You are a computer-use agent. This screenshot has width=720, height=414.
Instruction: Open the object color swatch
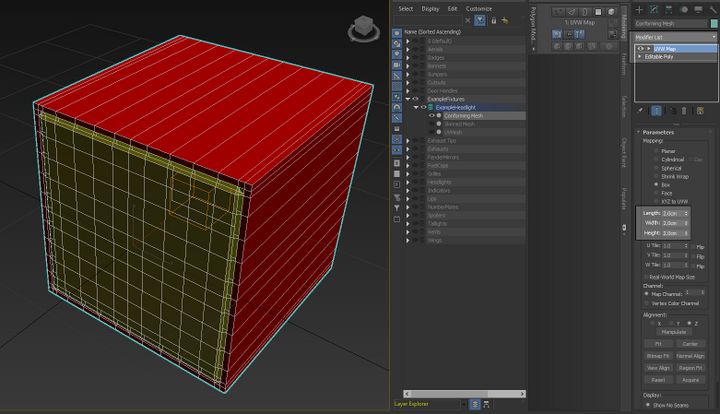(714, 23)
